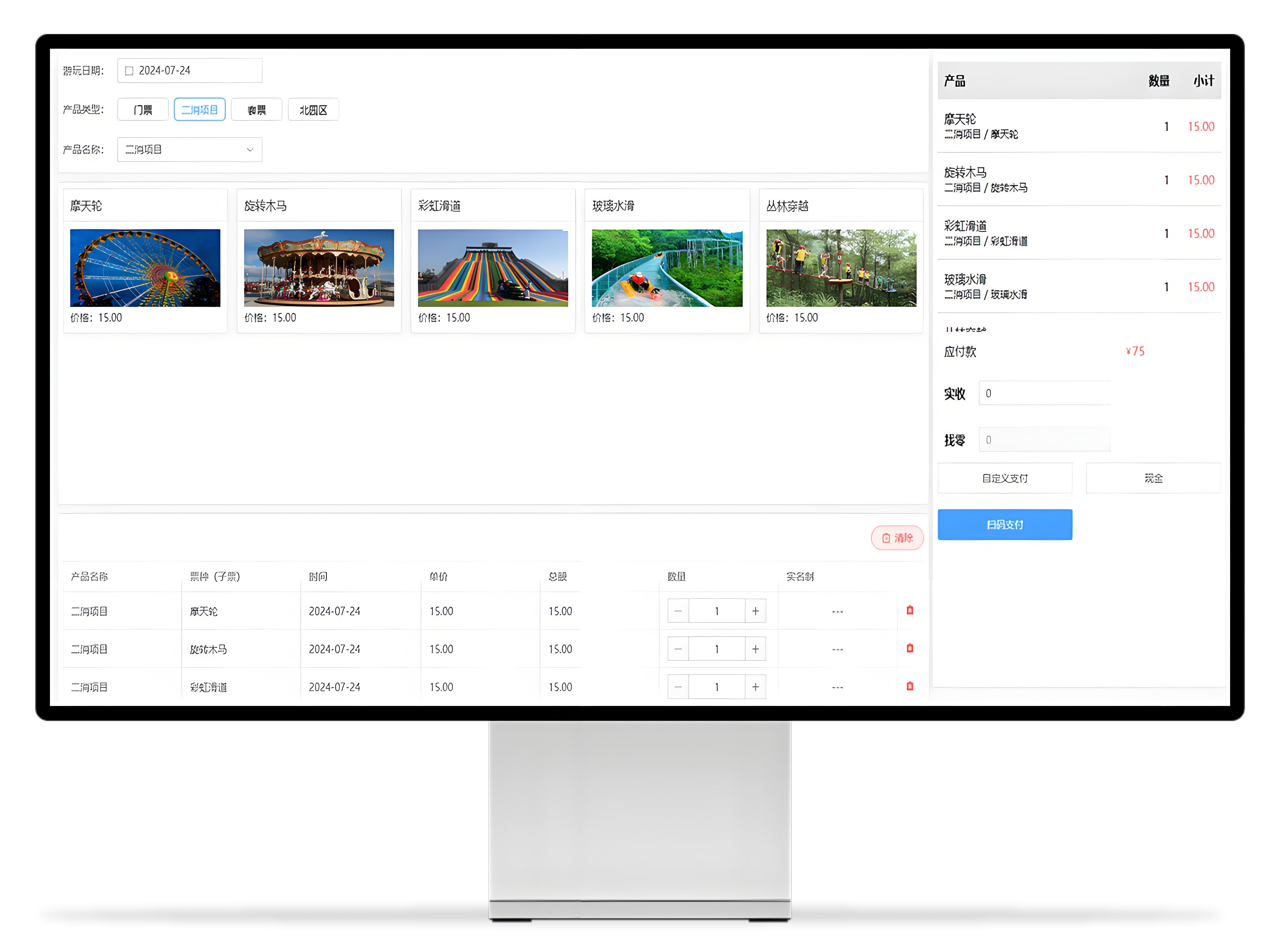This screenshot has width=1279, height=952.
Task: Click the 玻璃水滑 water slide thumbnail
Action: point(667,268)
